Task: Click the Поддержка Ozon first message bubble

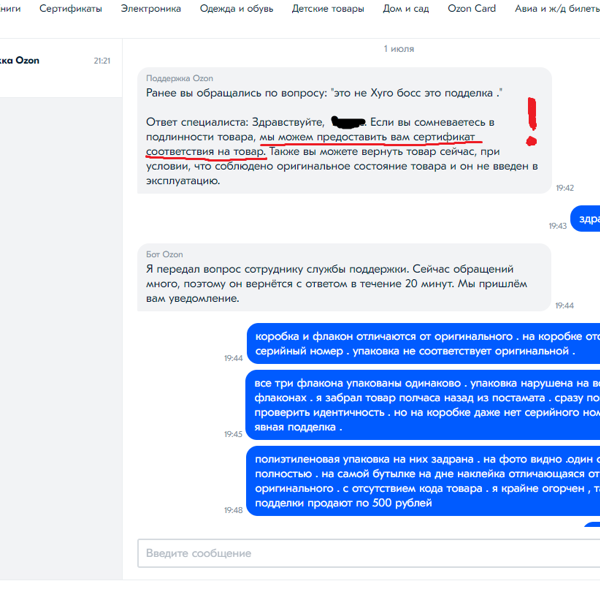Action: click(344, 130)
